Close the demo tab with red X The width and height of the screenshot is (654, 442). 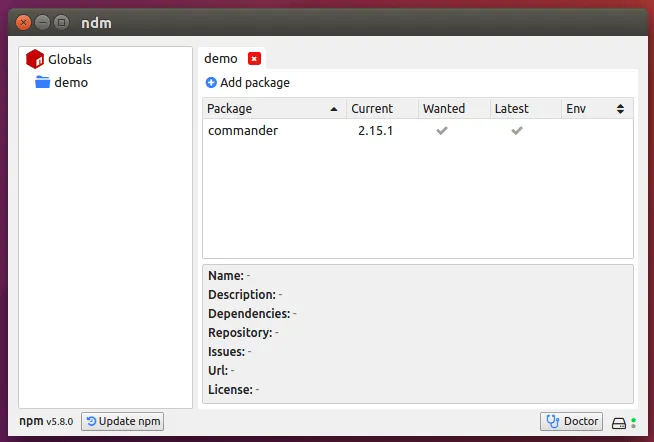[254, 59]
